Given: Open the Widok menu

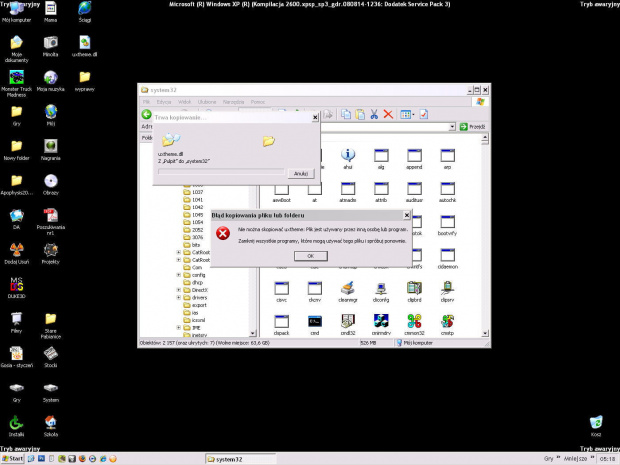Looking at the screenshot, I should coord(184,102).
